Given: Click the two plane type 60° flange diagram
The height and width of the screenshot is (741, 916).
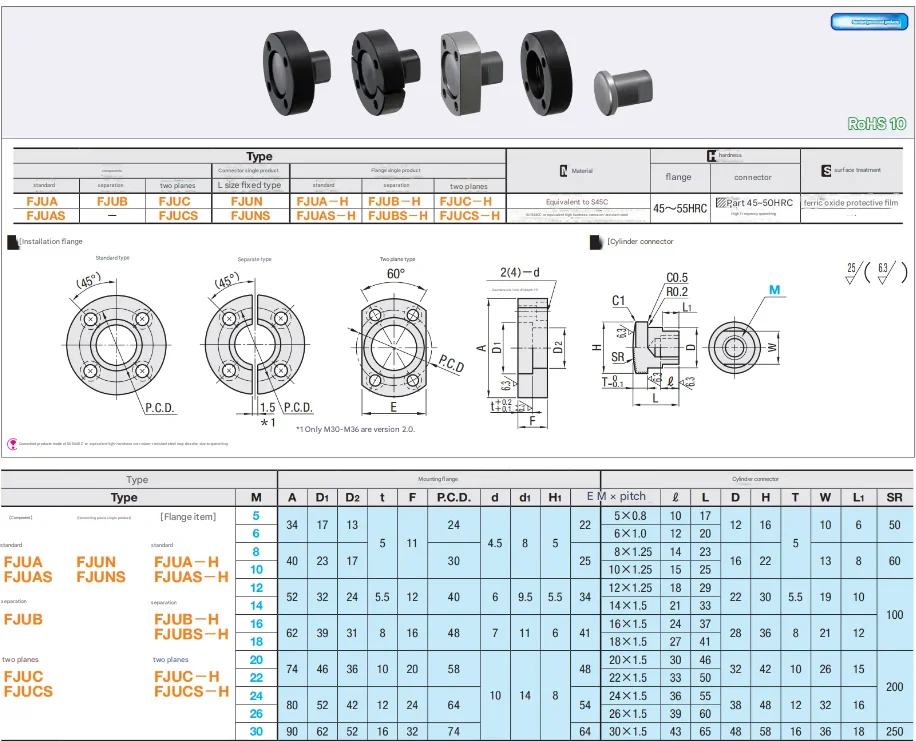Looking at the screenshot, I should pos(397,342).
